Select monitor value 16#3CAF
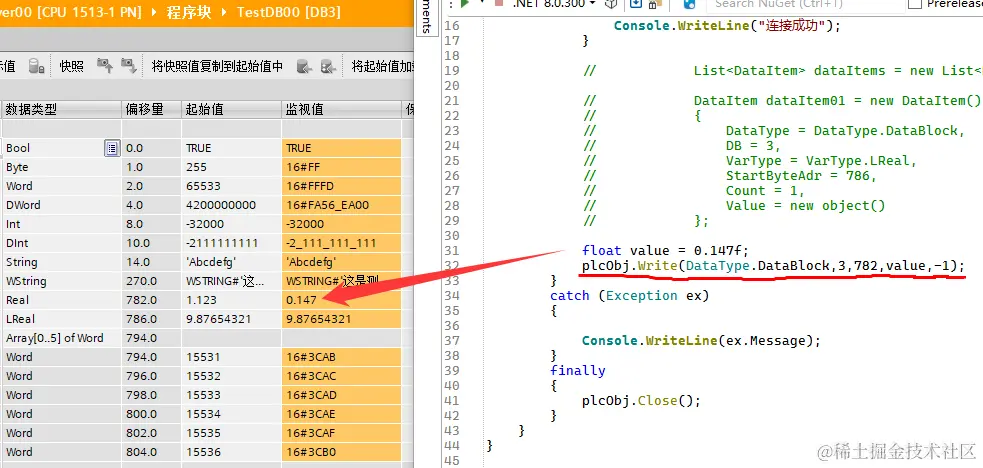The image size is (983, 468). [341, 433]
